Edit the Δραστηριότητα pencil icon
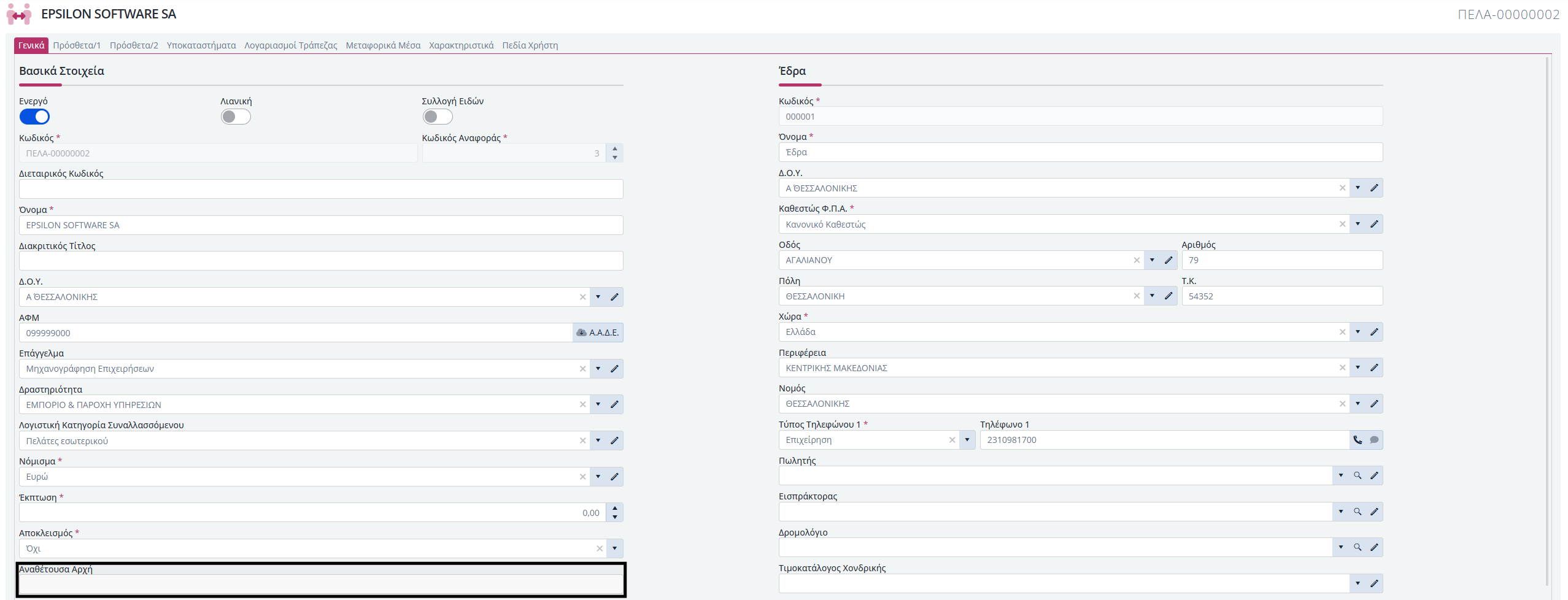1568x600 pixels. [614, 405]
